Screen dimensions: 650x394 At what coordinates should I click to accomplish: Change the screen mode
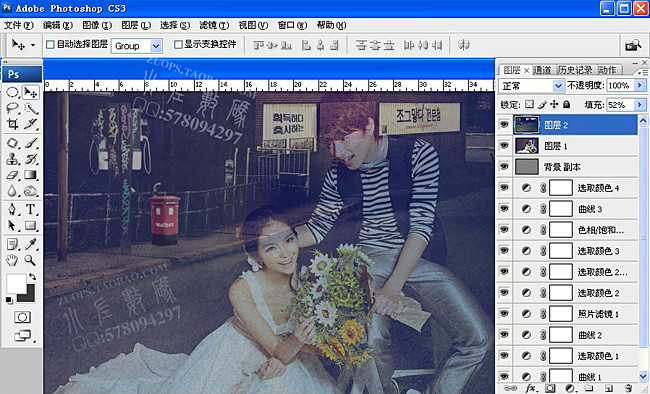[23, 335]
